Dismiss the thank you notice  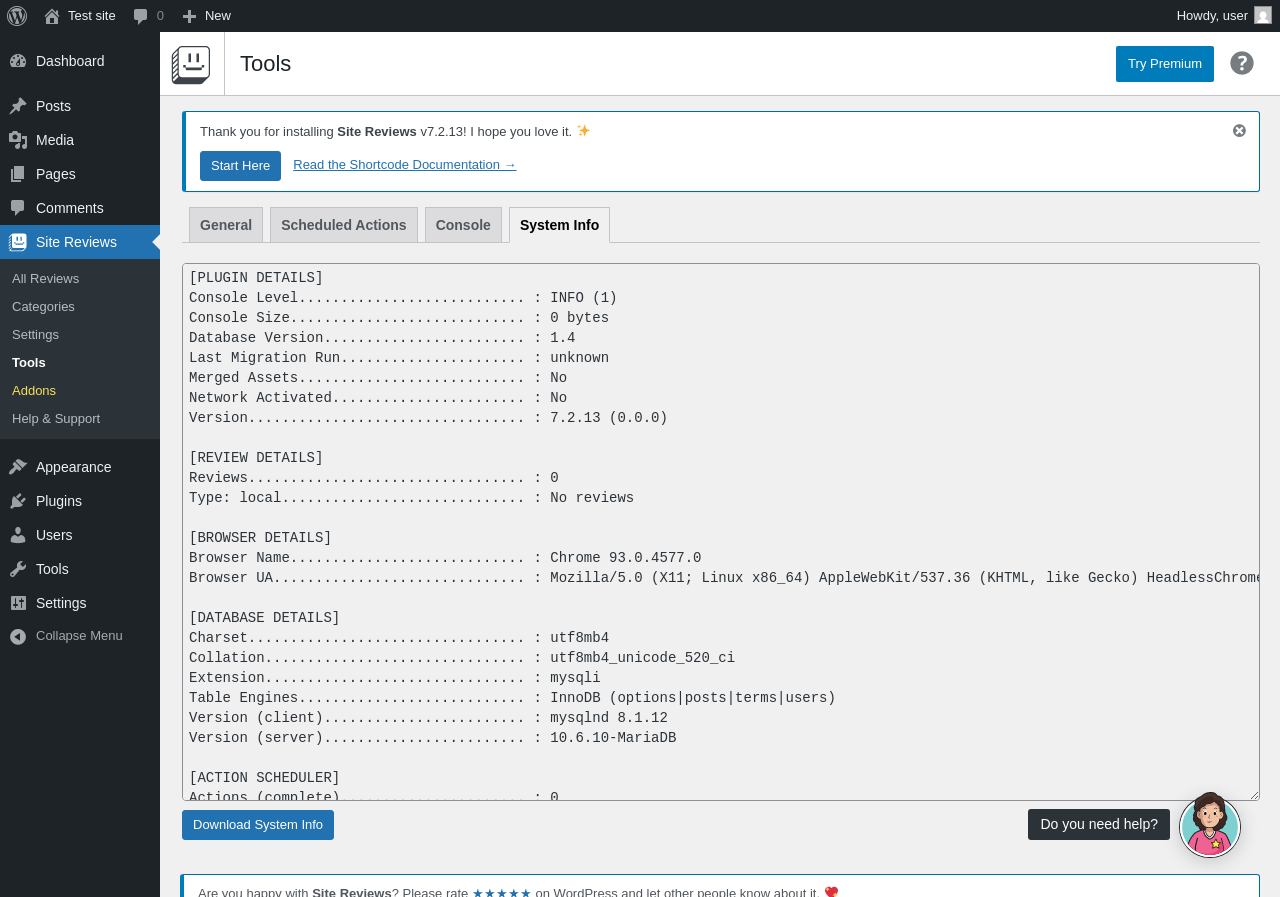tap(1239, 130)
